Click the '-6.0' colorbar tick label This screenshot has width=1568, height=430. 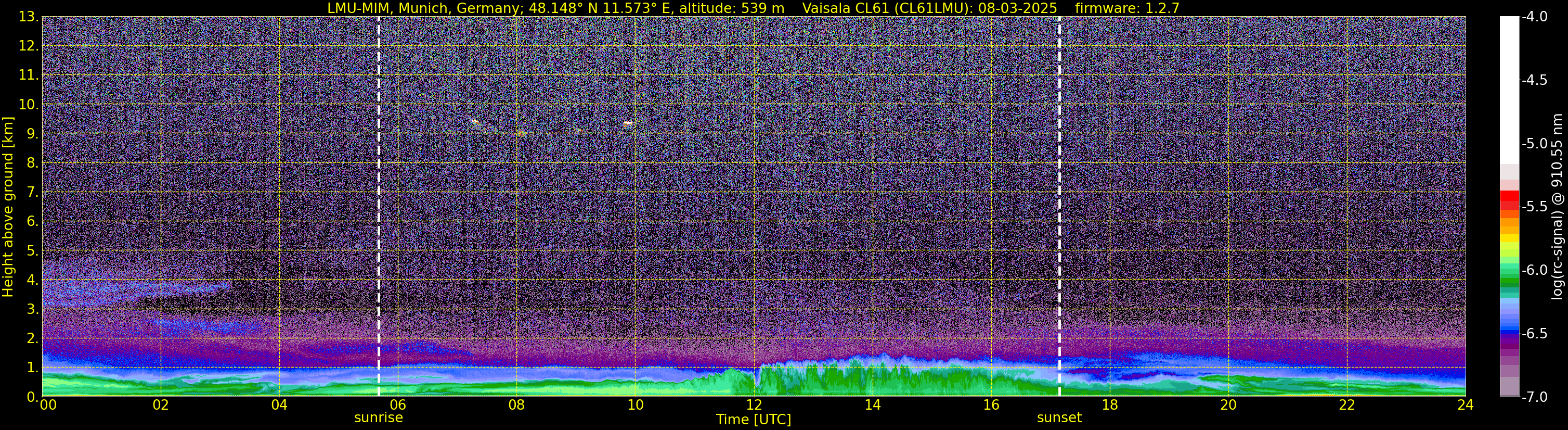[x=1534, y=270]
